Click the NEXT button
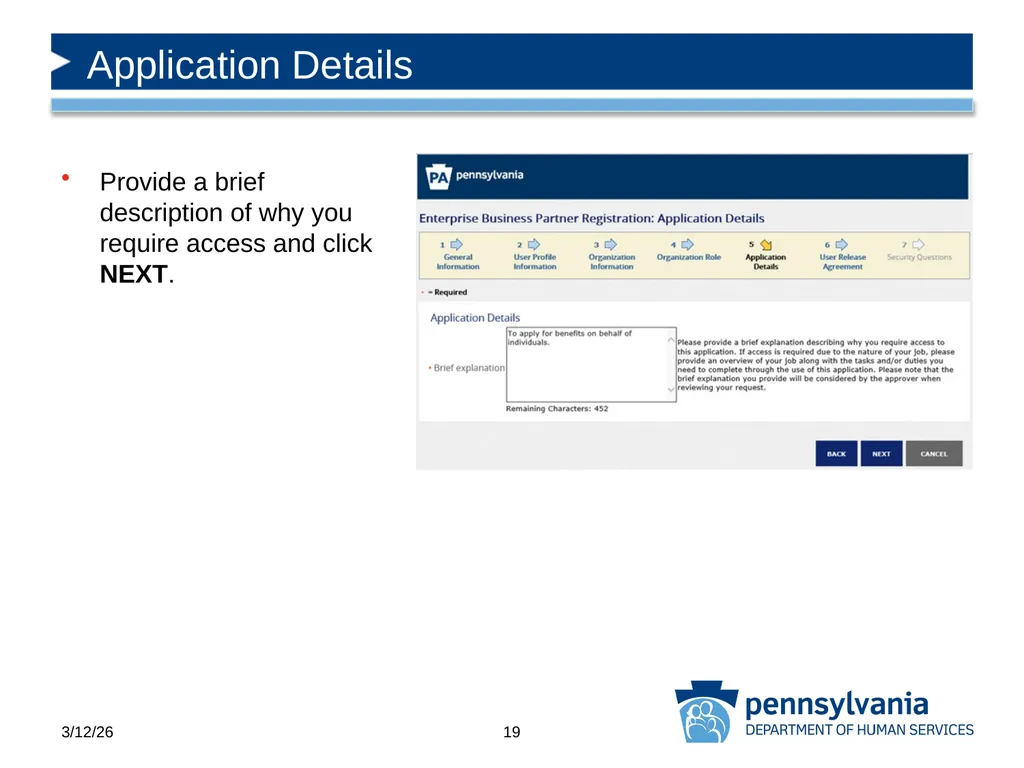The image size is (1024, 768). pyautogui.click(x=881, y=453)
